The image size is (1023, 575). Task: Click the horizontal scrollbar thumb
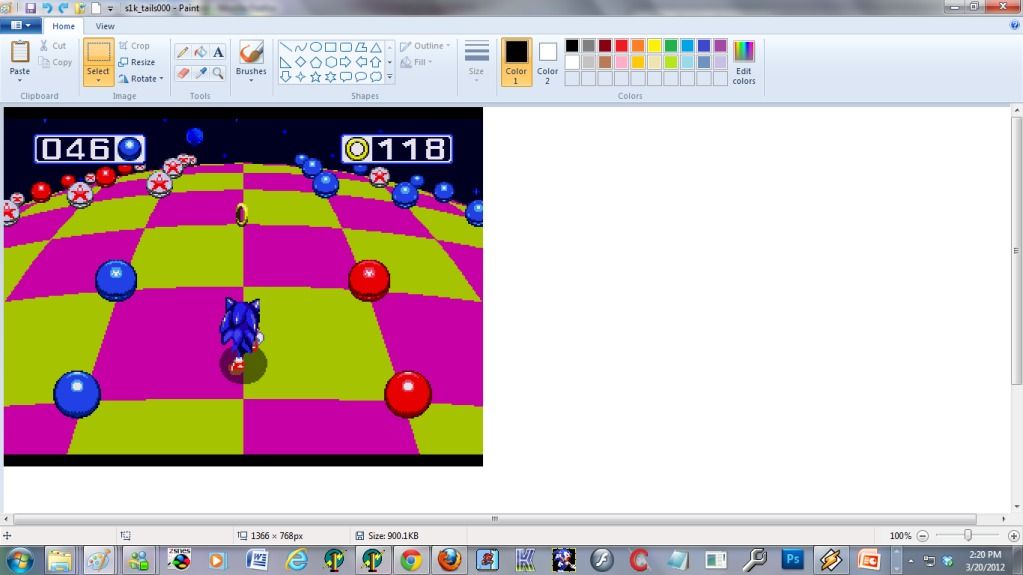point(495,519)
